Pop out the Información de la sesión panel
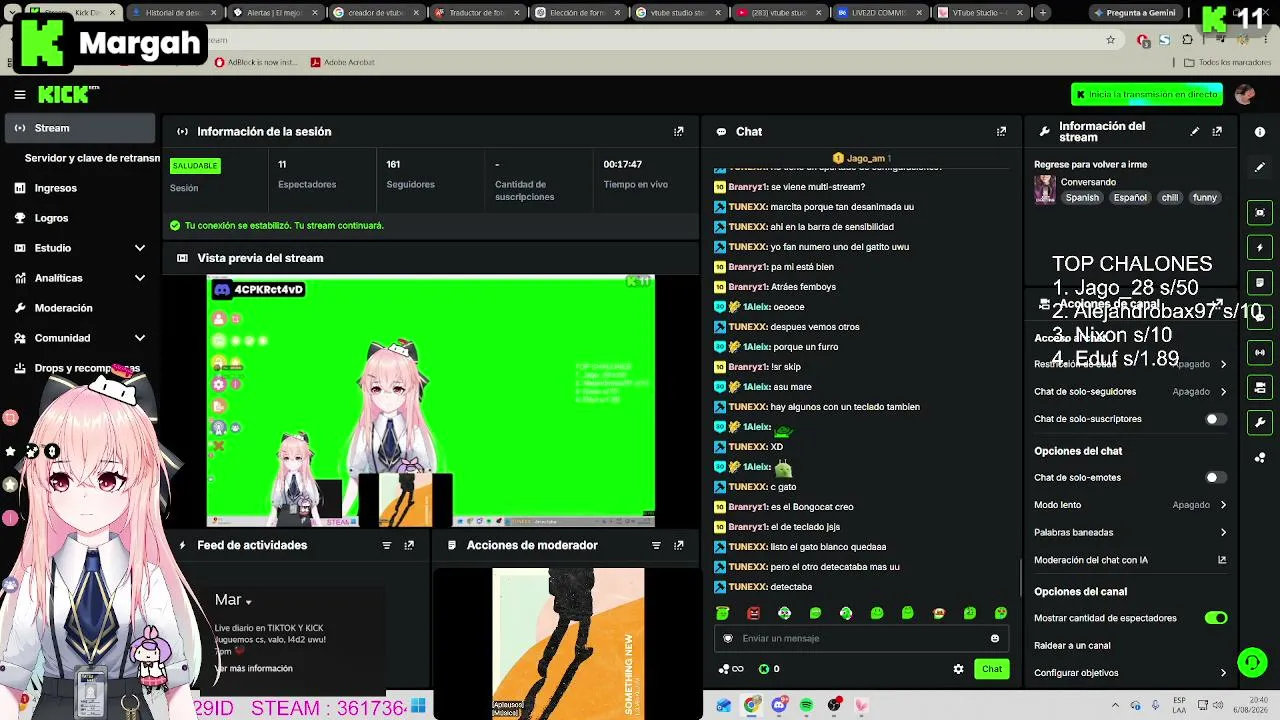 coord(679,131)
